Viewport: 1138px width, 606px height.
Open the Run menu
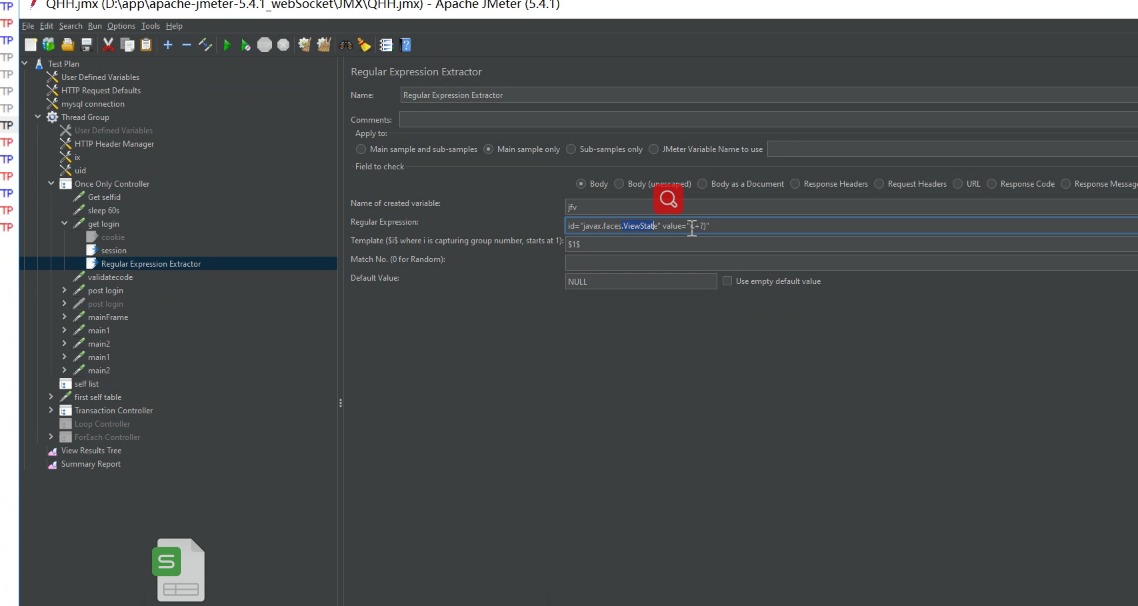(x=95, y=26)
